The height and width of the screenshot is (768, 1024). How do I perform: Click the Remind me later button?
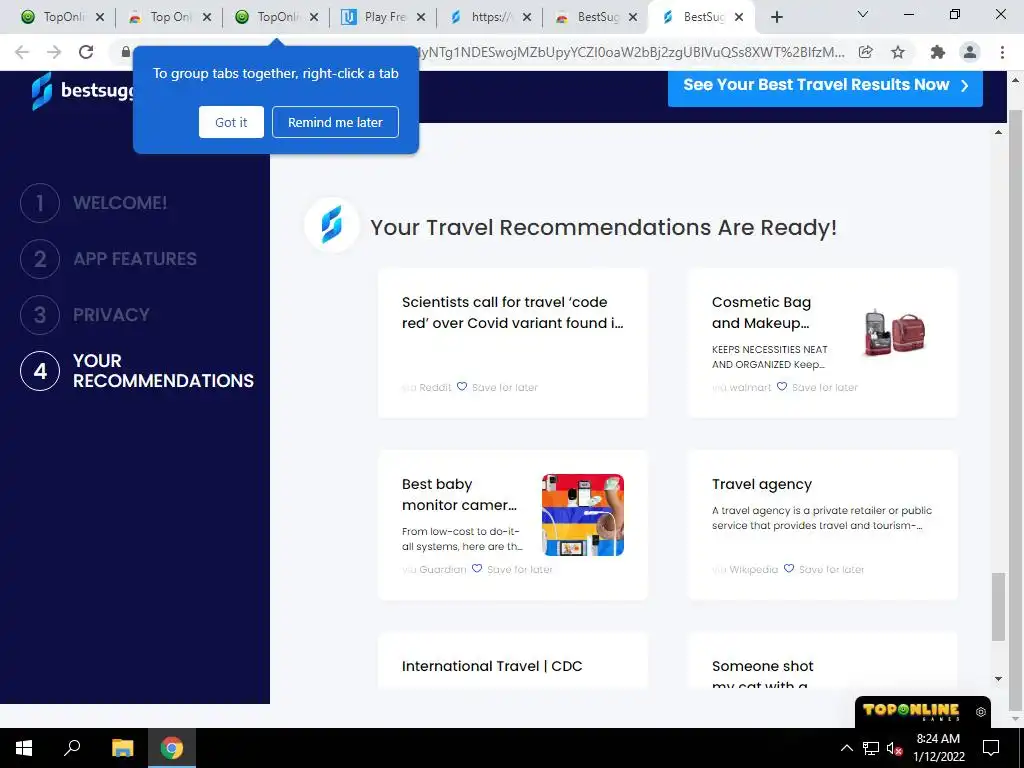click(335, 122)
